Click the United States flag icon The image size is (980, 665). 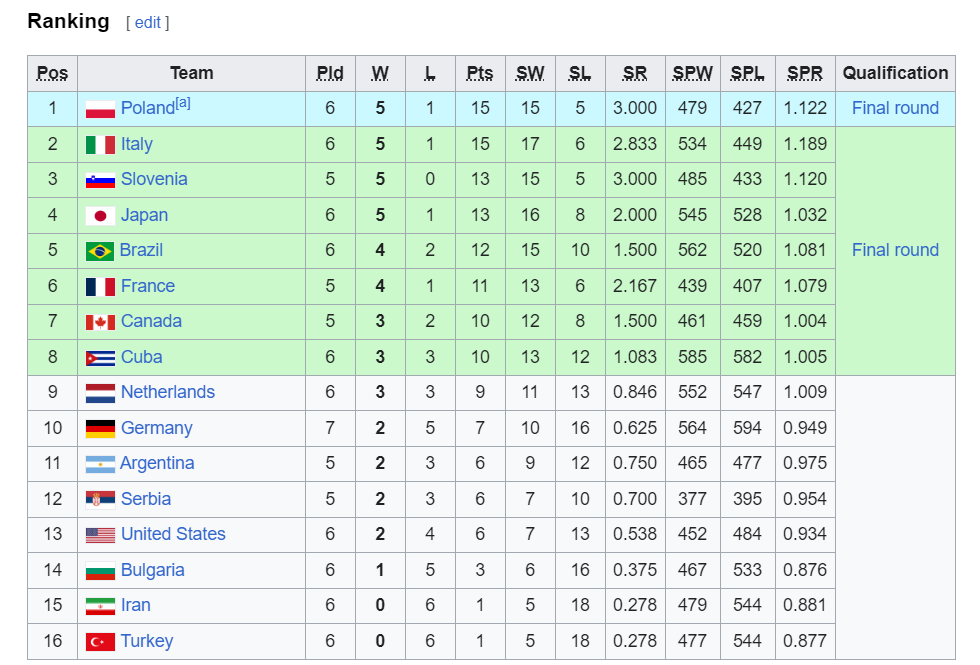tap(100, 535)
